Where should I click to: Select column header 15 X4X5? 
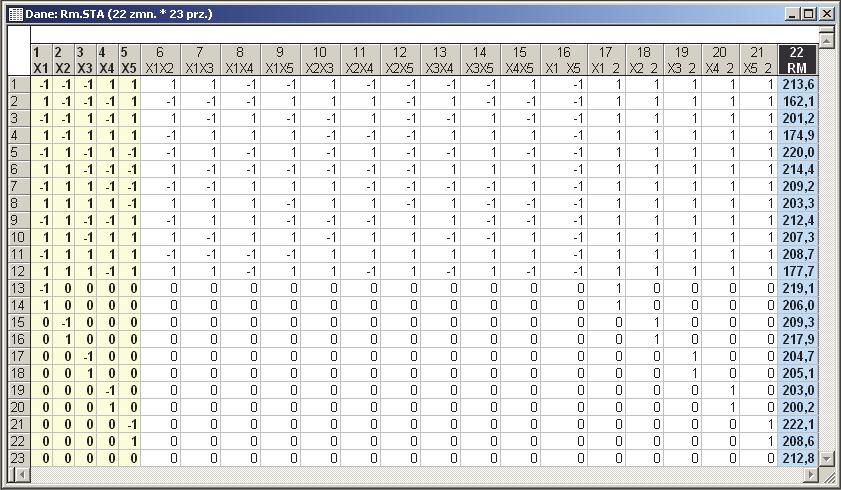click(520, 60)
